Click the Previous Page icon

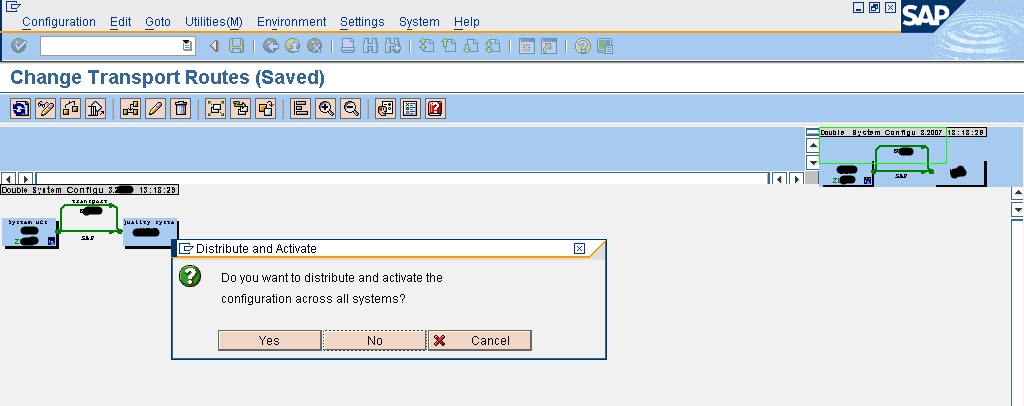pos(449,46)
